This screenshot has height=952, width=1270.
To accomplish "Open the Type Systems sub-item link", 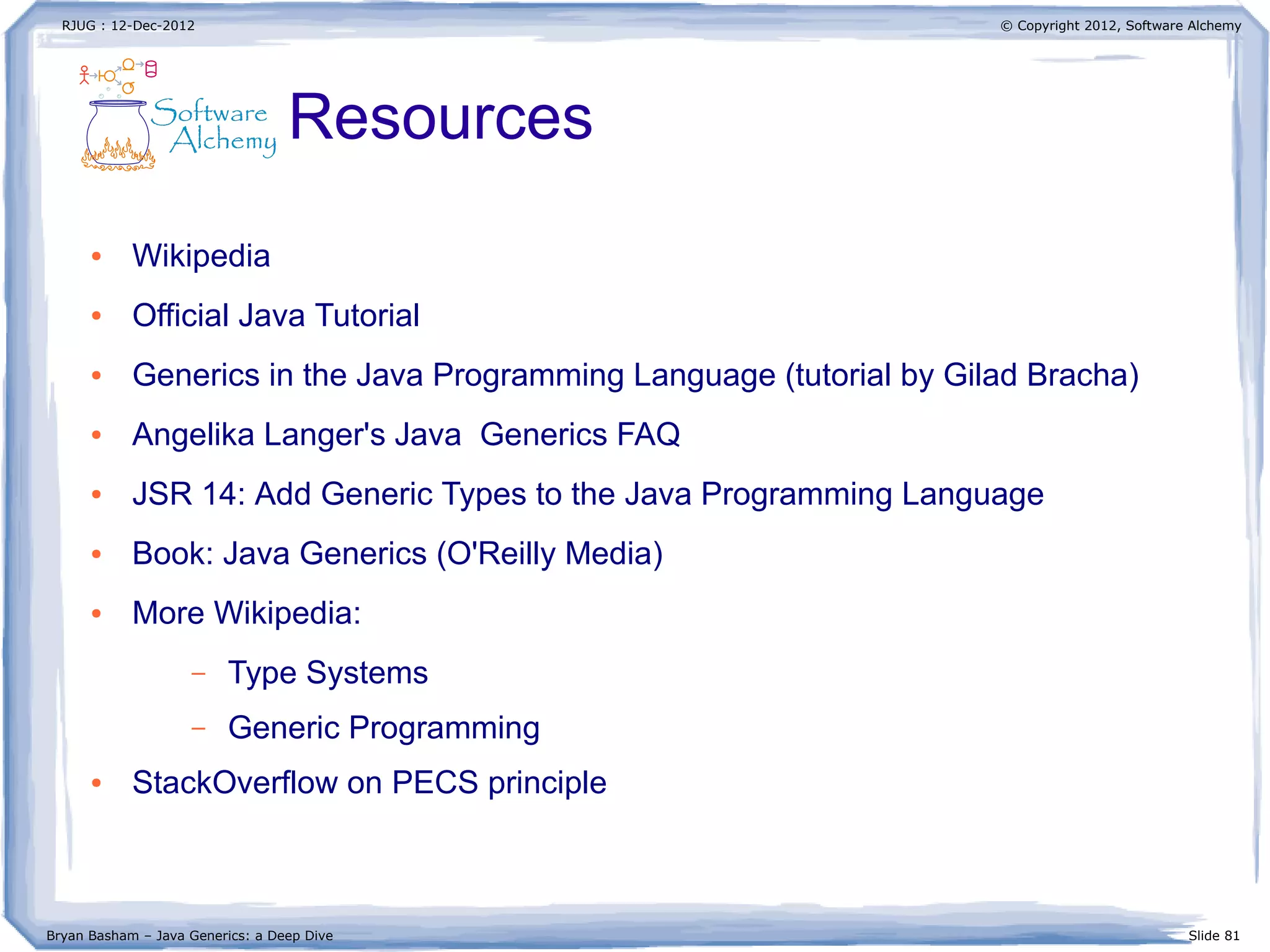I will [x=327, y=673].
